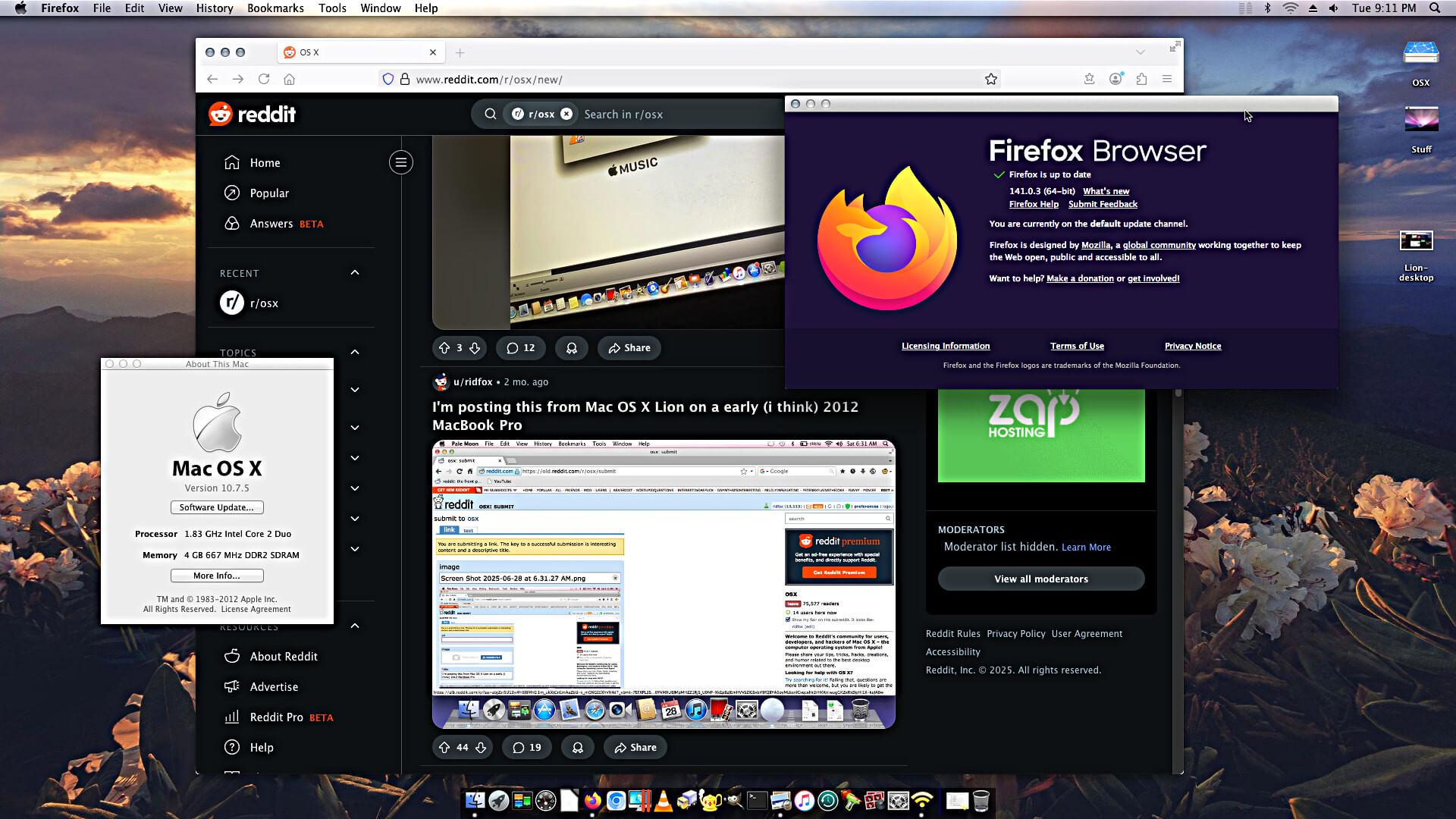Screen dimensions: 1456x819
Task: Open Launchpad in the Dock
Action: point(498,800)
